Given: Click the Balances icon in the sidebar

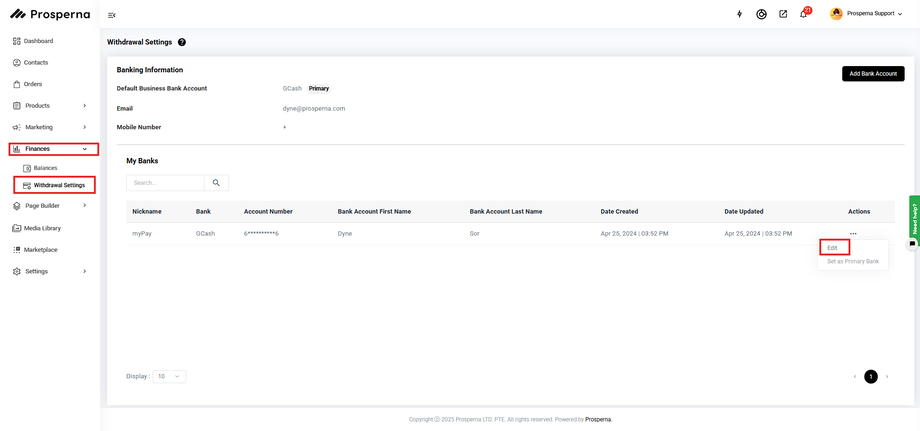Looking at the screenshot, I should coord(26,168).
